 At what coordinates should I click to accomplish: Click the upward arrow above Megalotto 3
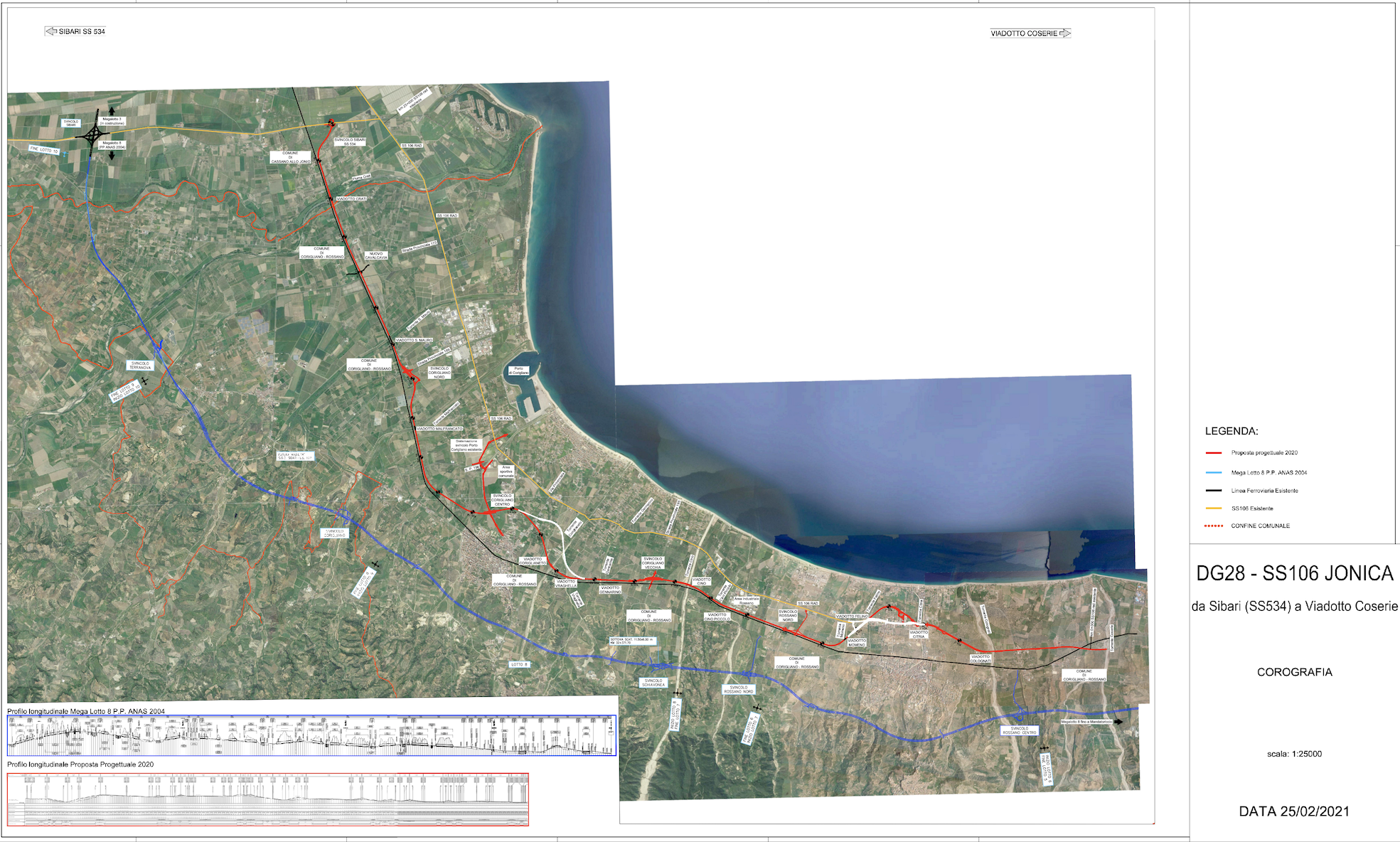pos(111,112)
